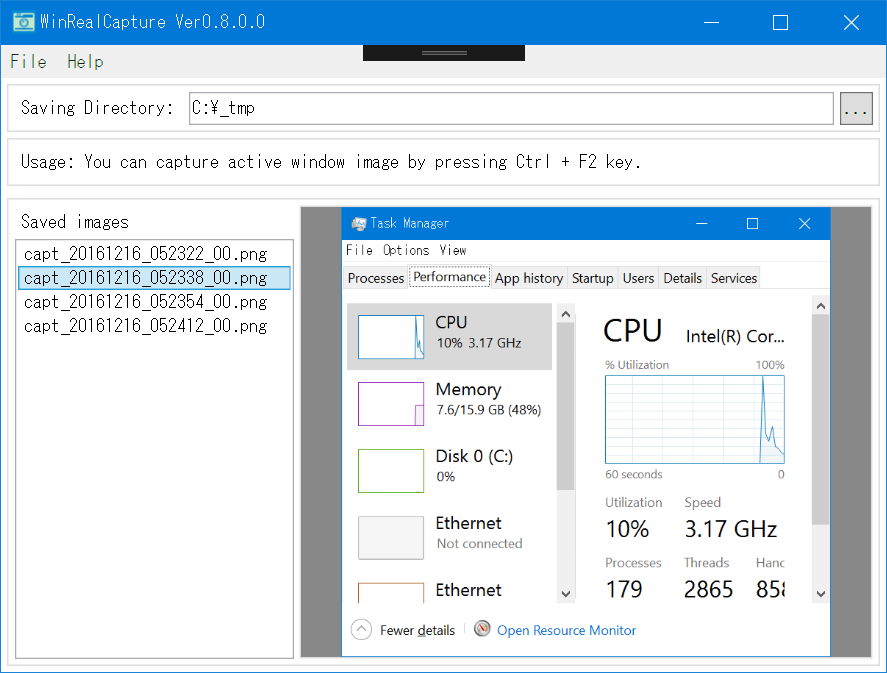Image resolution: width=887 pixels, height=673 pixels.
Task: Switch to the App history tab
Action: (529, 278)
